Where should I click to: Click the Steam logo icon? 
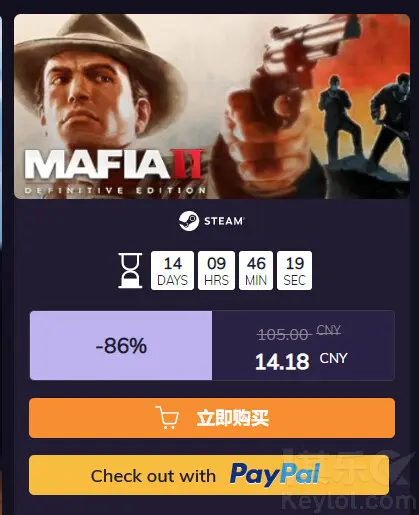[x=189, y=221]
